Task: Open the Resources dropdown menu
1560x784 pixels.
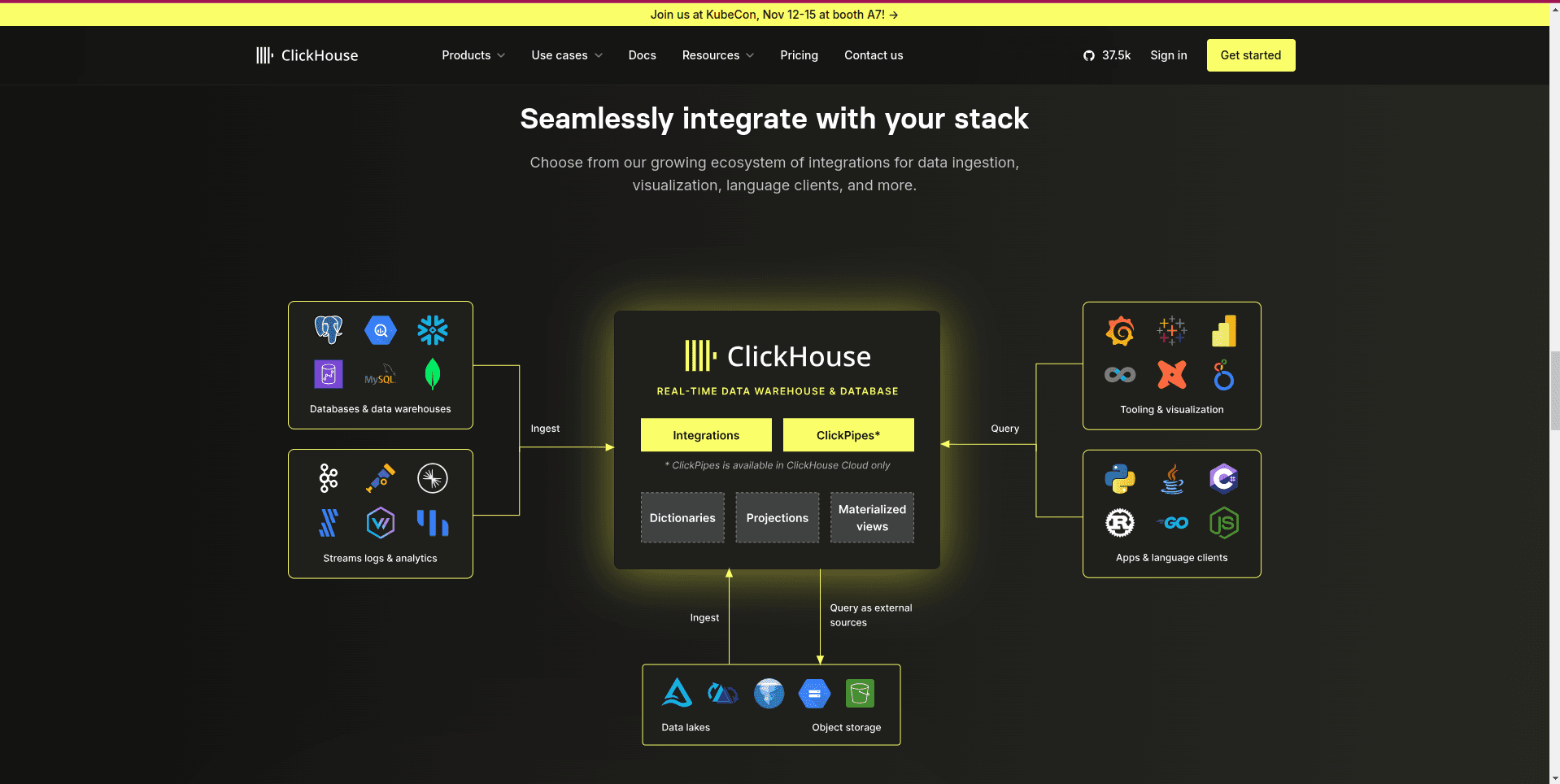Action: tap(718, 55)
